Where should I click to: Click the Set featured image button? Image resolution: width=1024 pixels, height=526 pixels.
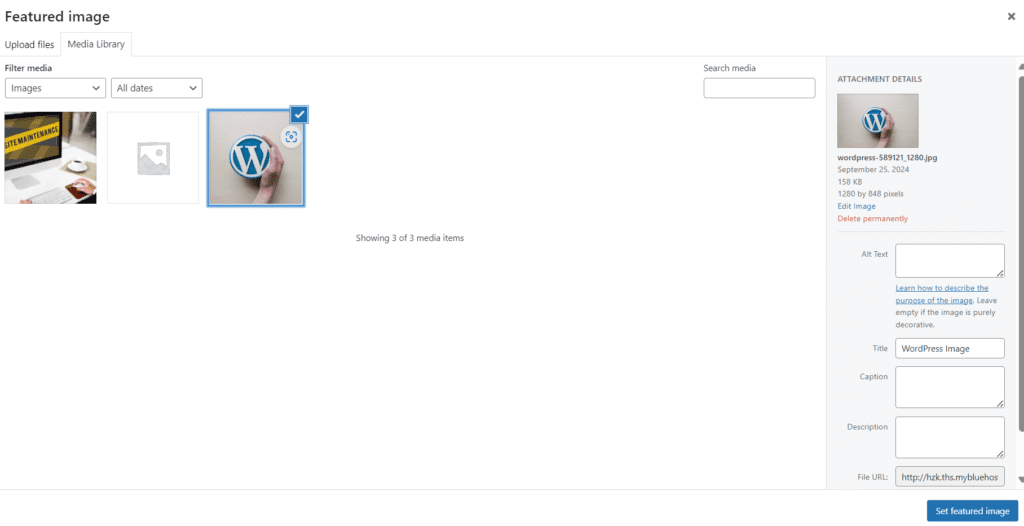[972, 511]
